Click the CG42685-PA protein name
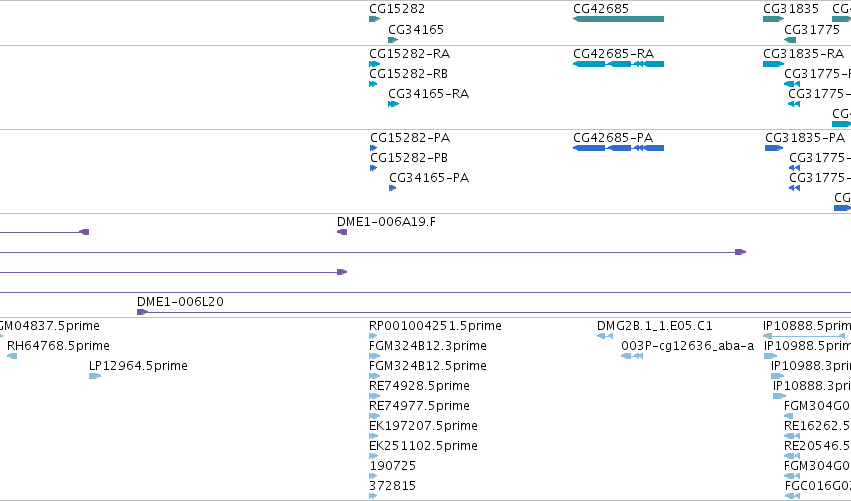 [613, 138]
